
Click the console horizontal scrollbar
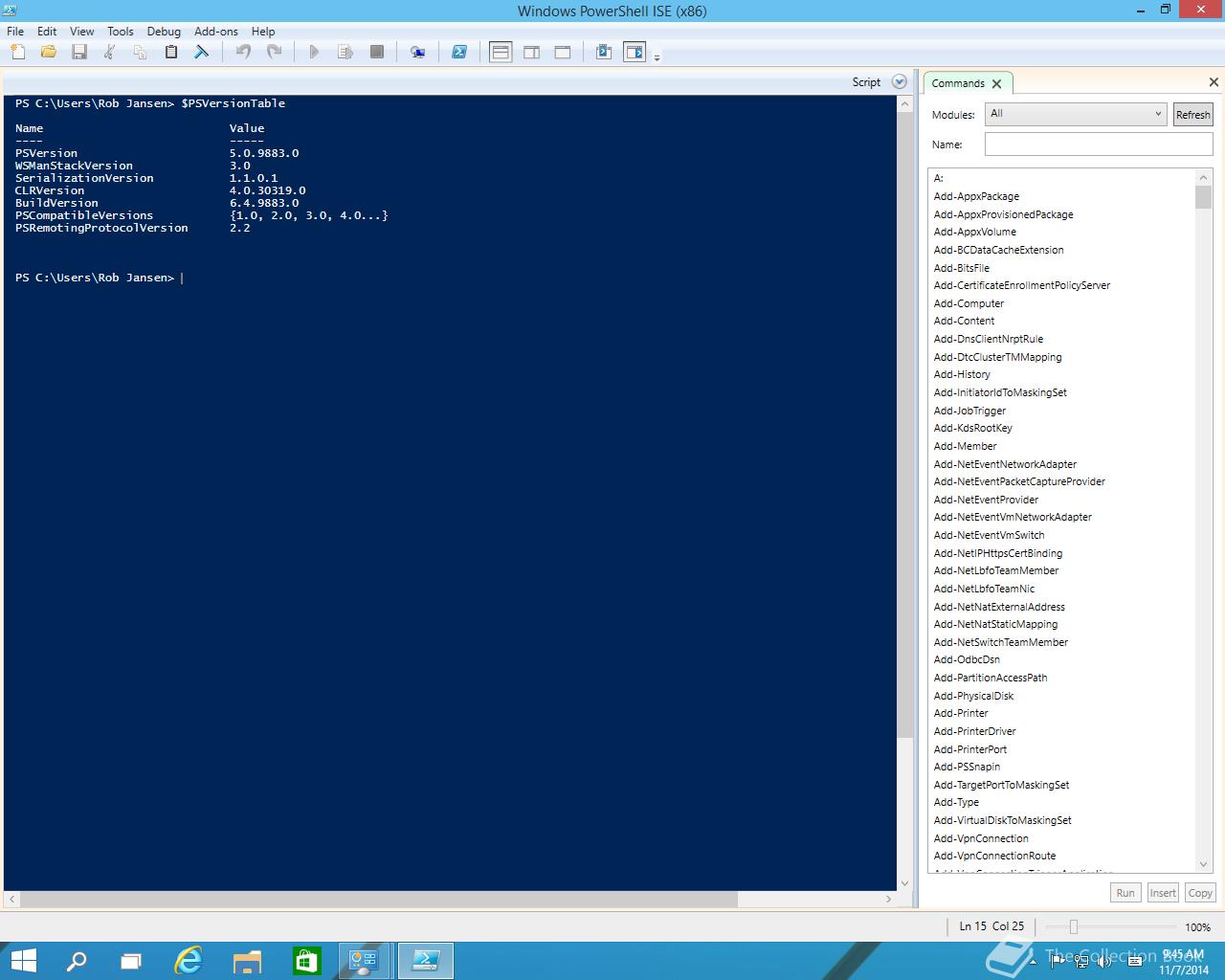click(379, 900)
